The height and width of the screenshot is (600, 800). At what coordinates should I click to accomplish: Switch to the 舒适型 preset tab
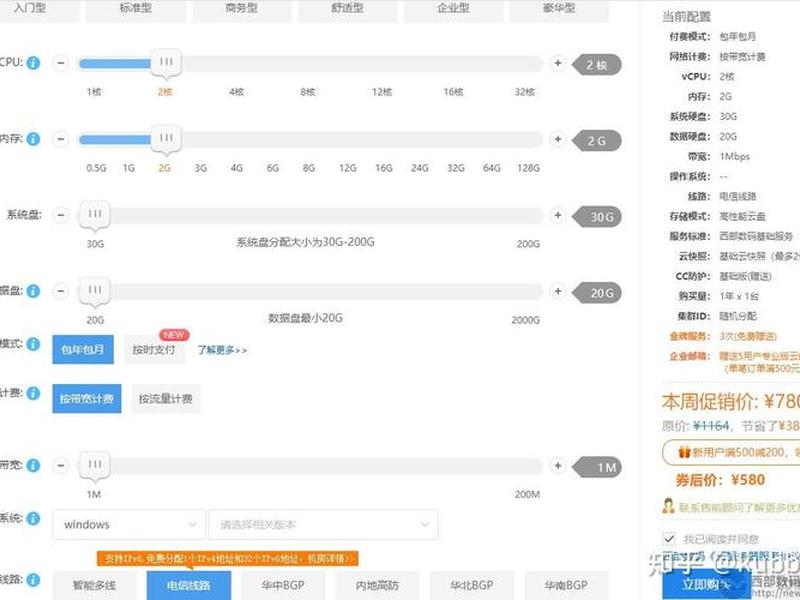pos(347,9)
